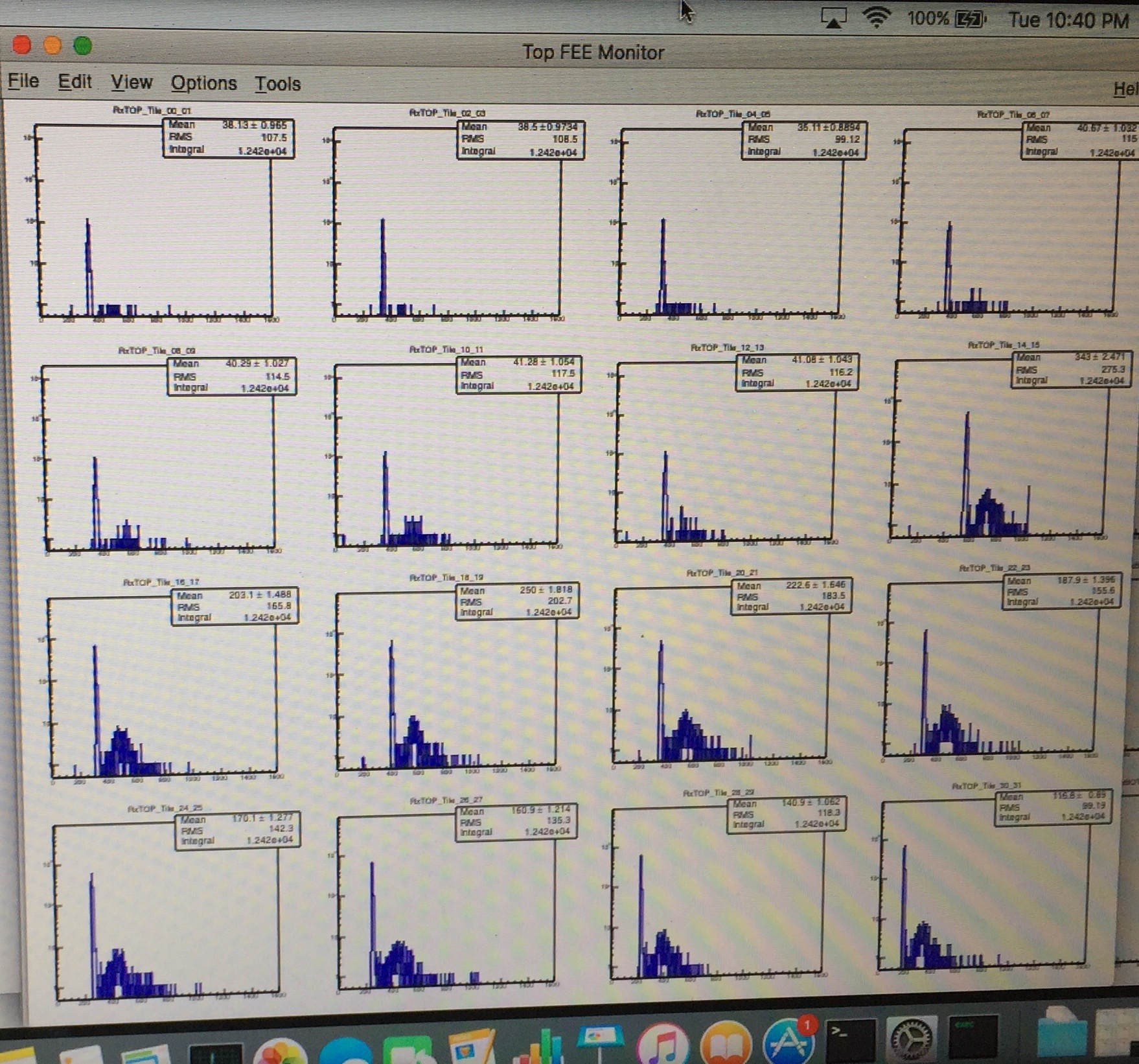The image size is (1139, 1064).
Task: Click the stats box with Mean 203.1 ± 1.488
Action: click(x=236, y=607)
